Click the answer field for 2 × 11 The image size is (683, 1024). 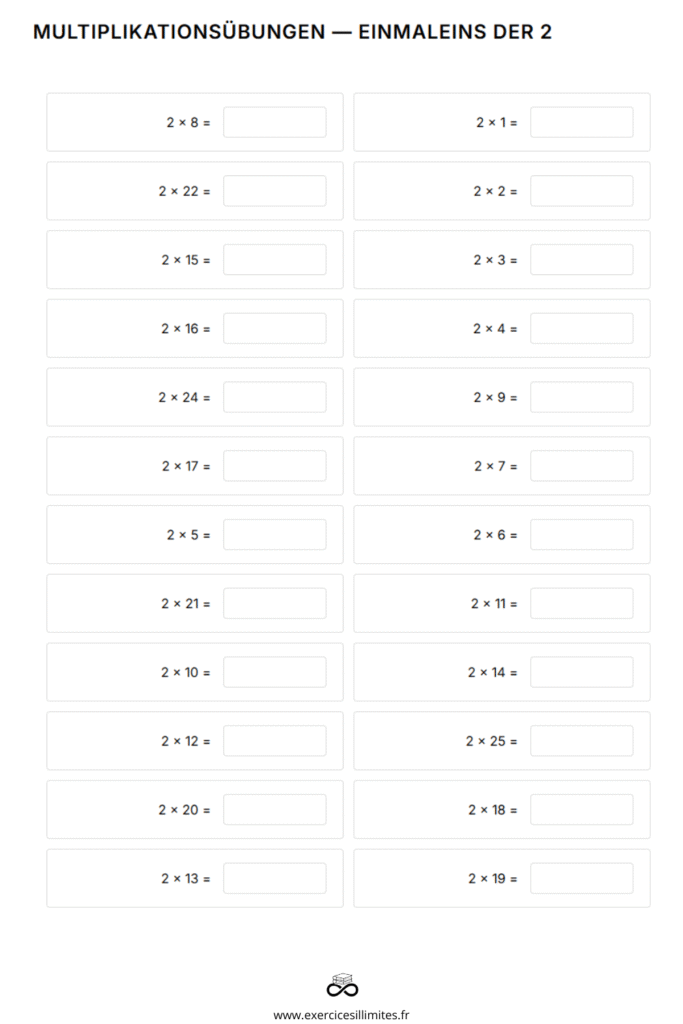click(x=581, y=603)
